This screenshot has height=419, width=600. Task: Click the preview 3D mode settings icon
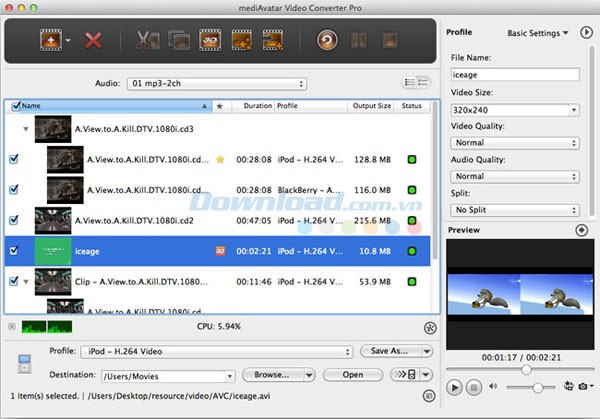pyautogui.click(x=569, y=386)
